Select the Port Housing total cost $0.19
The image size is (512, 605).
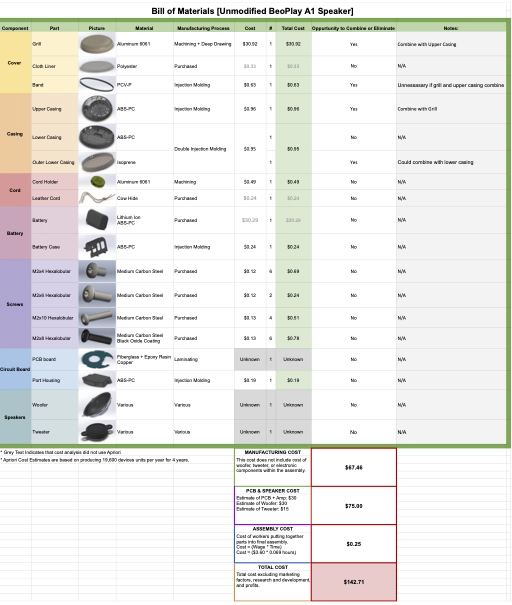click(x=293, y=380)
